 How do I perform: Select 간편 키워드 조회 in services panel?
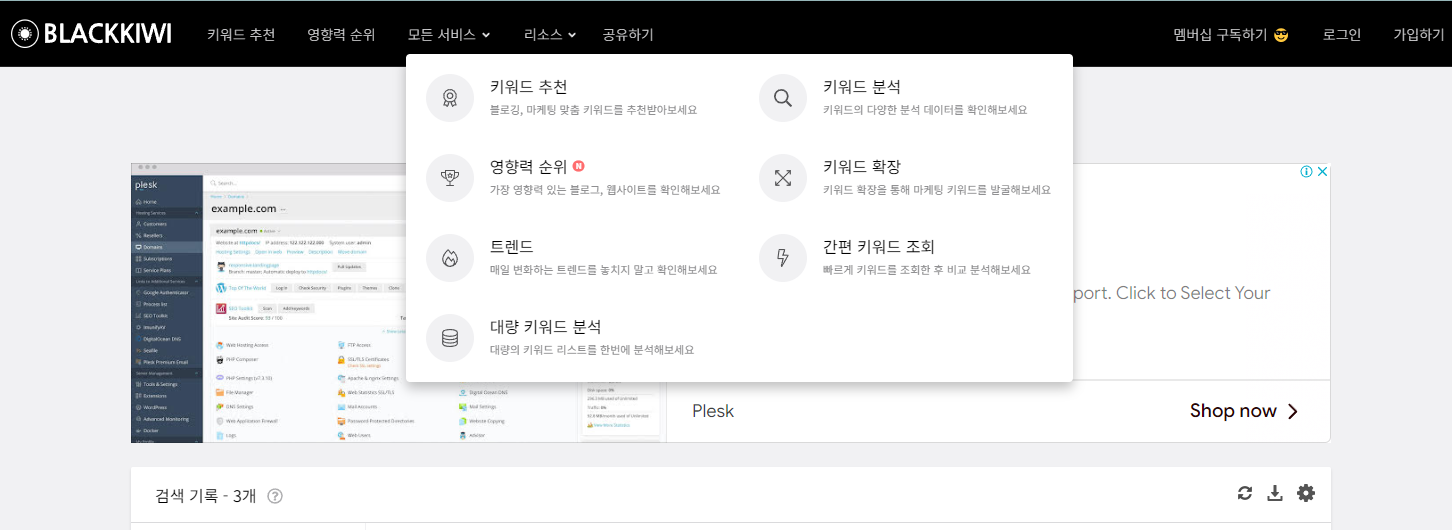click(879, 247)
